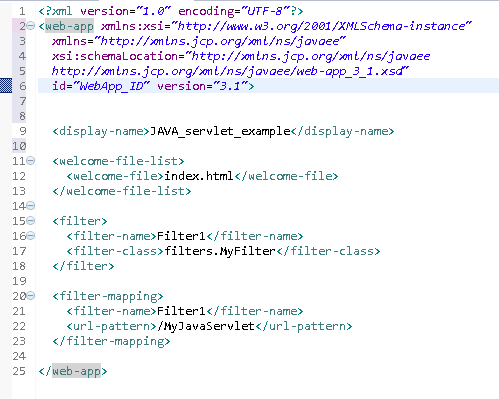This screenshot has width=499, height=399.
Task: Click Filter1 on line 21
Action: pyautogui.click(x=181, y=311)
